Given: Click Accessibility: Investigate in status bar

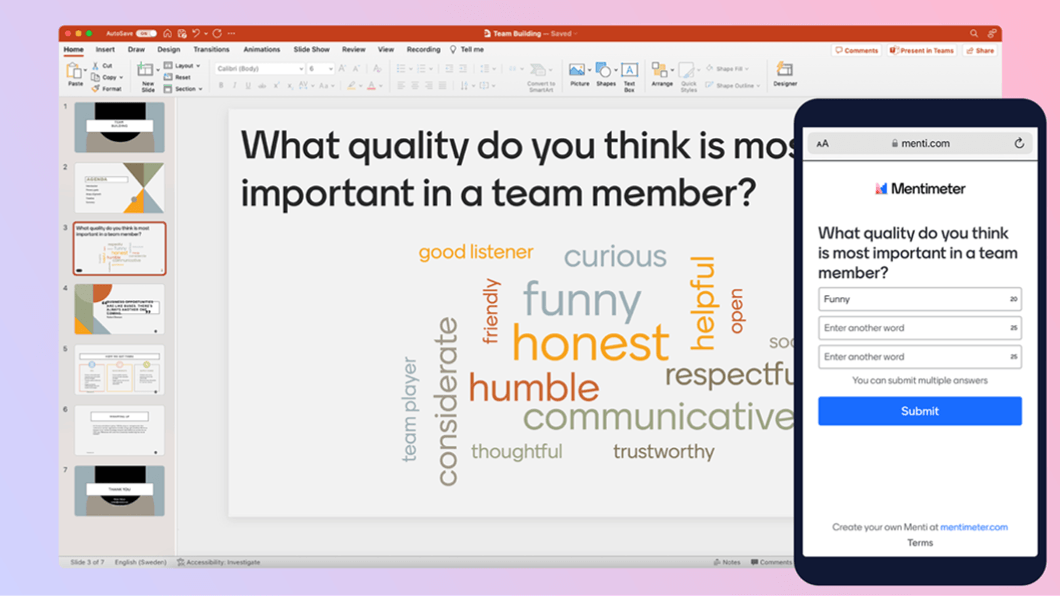Looking at the screenshot, I should pyautogui.click(x=218, y=562).
